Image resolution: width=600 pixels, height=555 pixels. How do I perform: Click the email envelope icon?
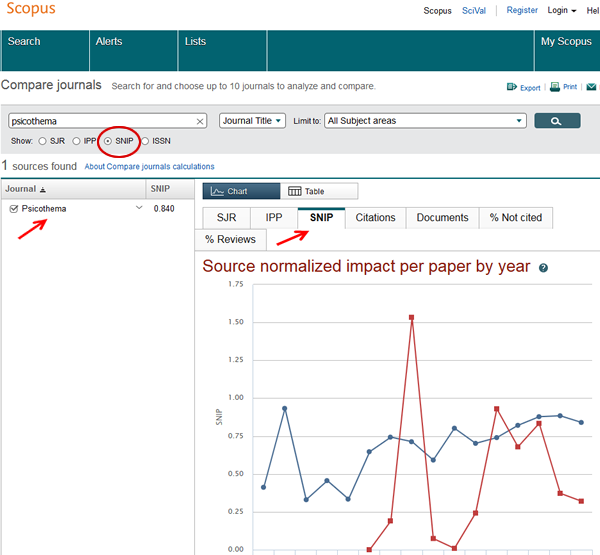(x=591, y=87)
